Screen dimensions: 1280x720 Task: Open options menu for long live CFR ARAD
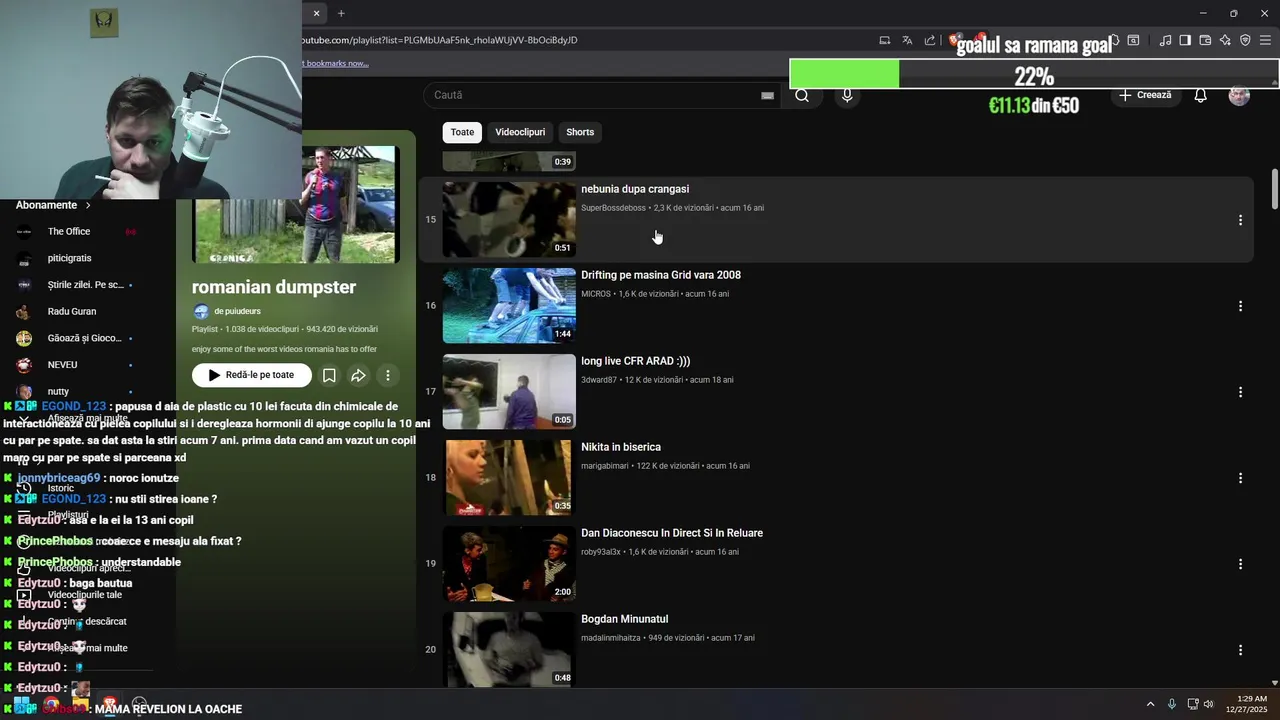1240,392
